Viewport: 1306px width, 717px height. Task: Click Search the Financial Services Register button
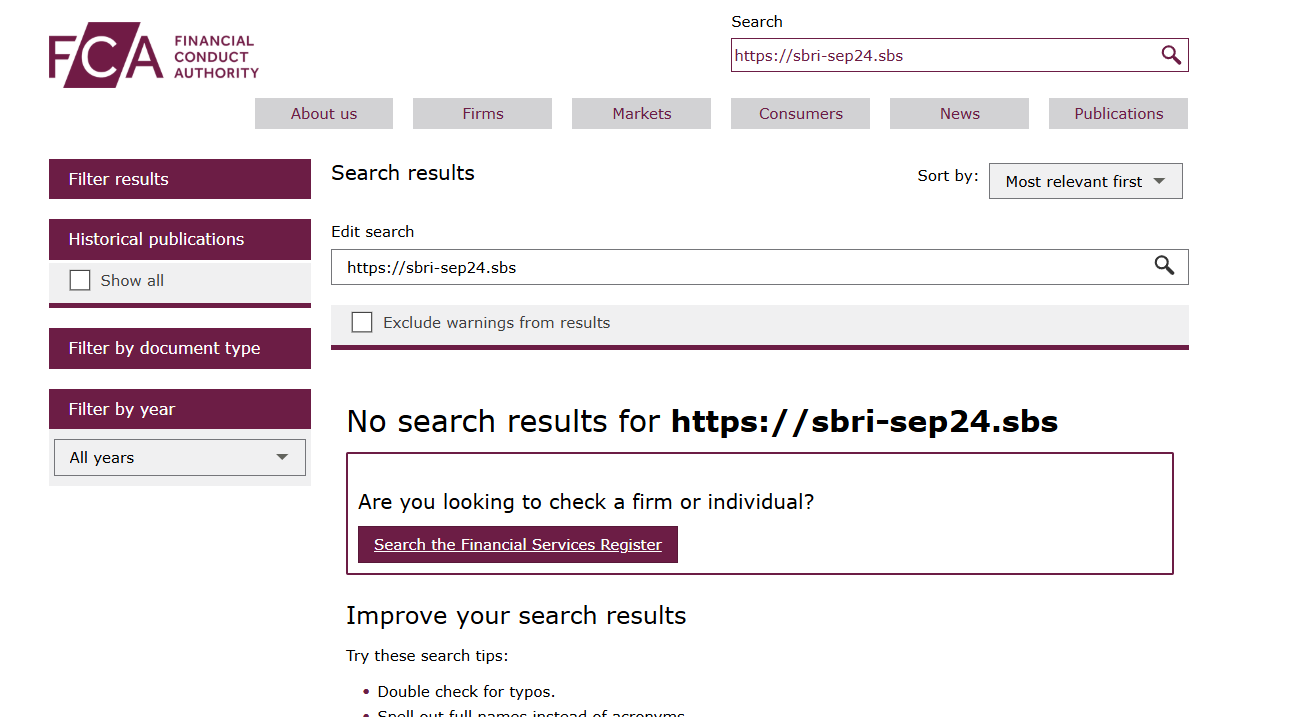(518, 544)
